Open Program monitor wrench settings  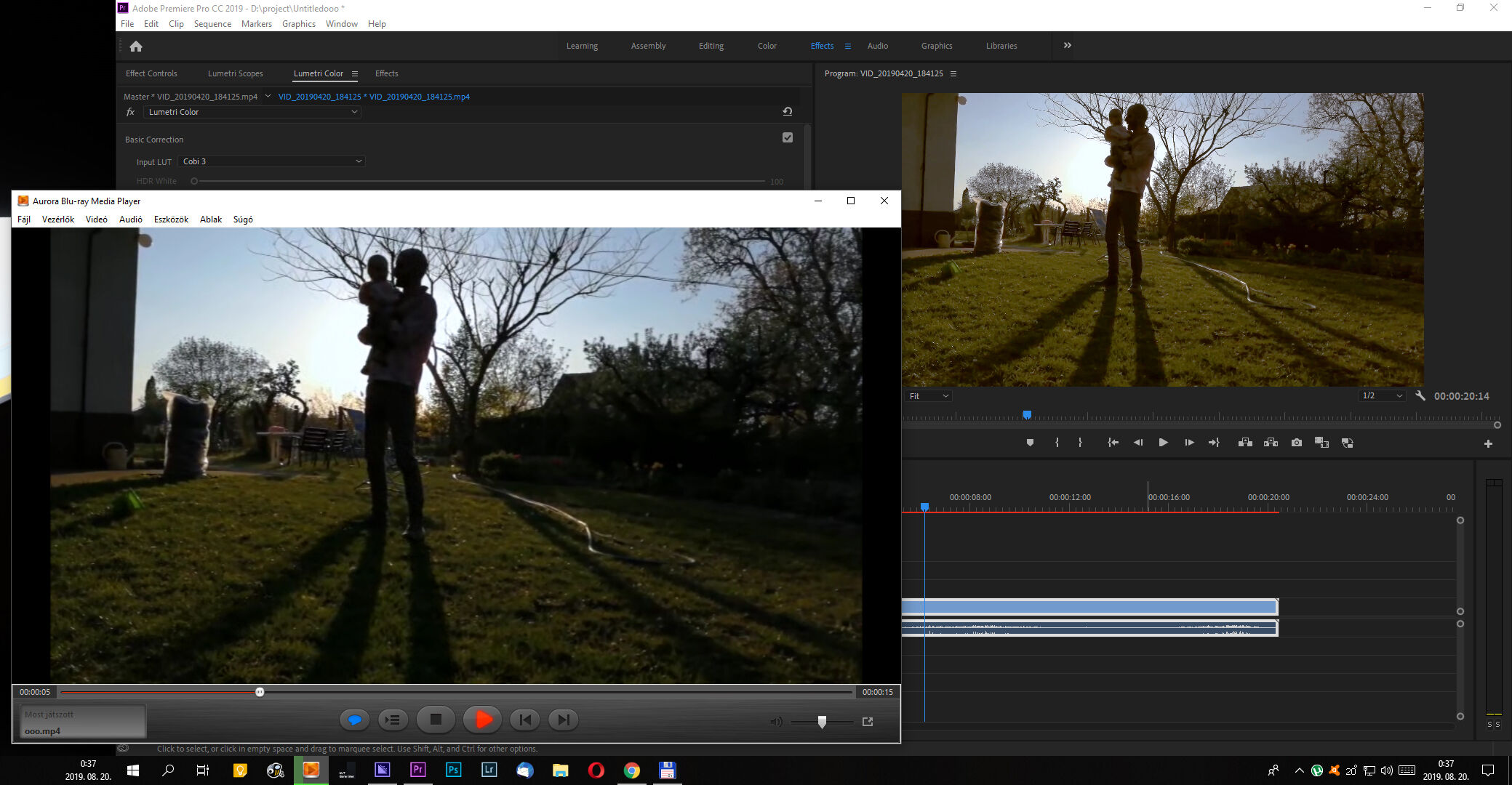pyautogui.click(x=1420, y=395)
